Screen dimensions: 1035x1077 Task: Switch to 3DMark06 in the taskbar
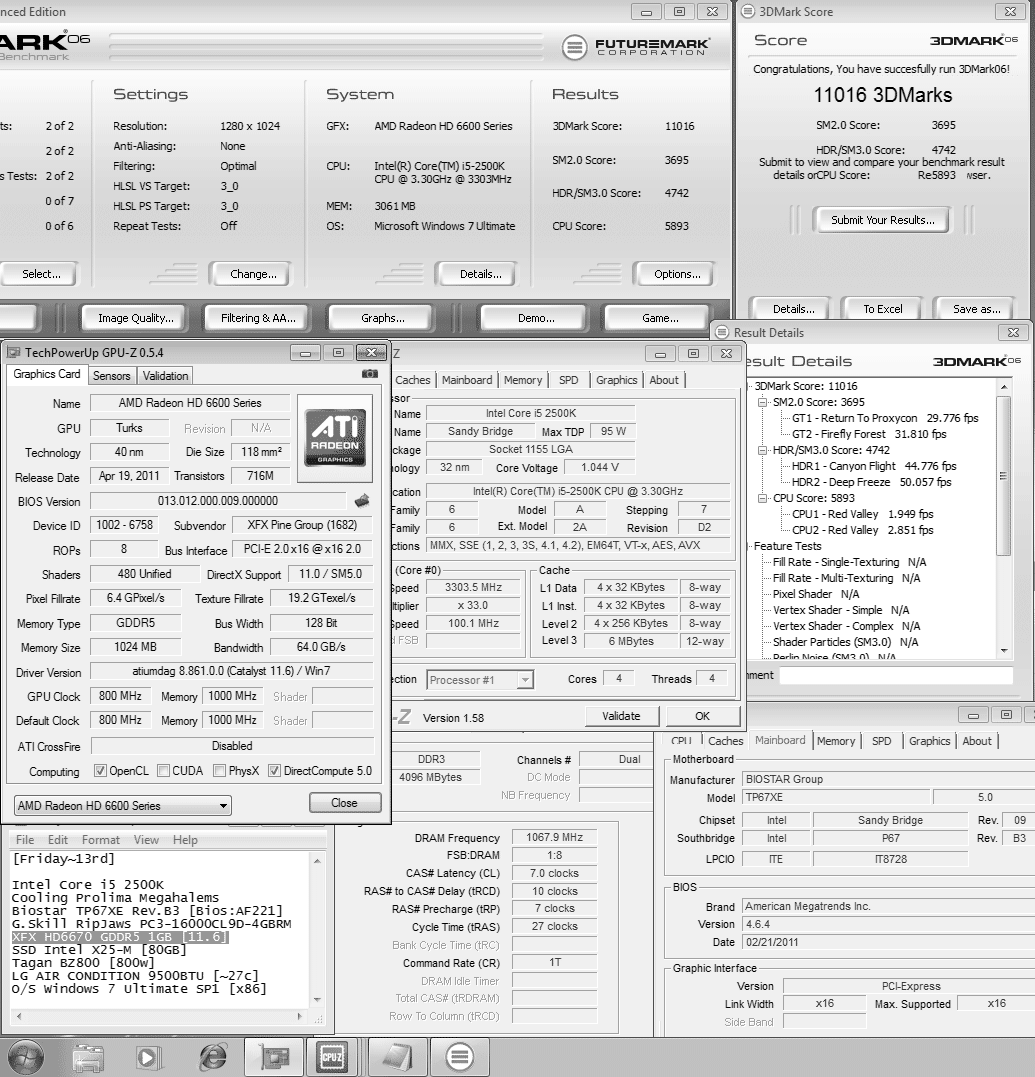[459, 1057]
